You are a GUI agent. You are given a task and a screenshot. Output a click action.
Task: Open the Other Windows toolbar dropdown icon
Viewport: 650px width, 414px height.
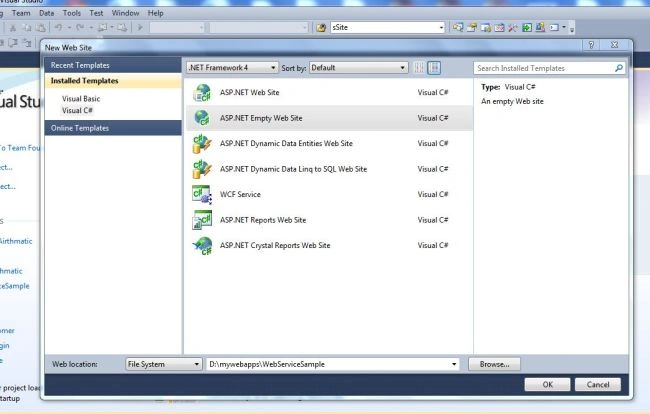pyautogui.click(x=558, y=28)
